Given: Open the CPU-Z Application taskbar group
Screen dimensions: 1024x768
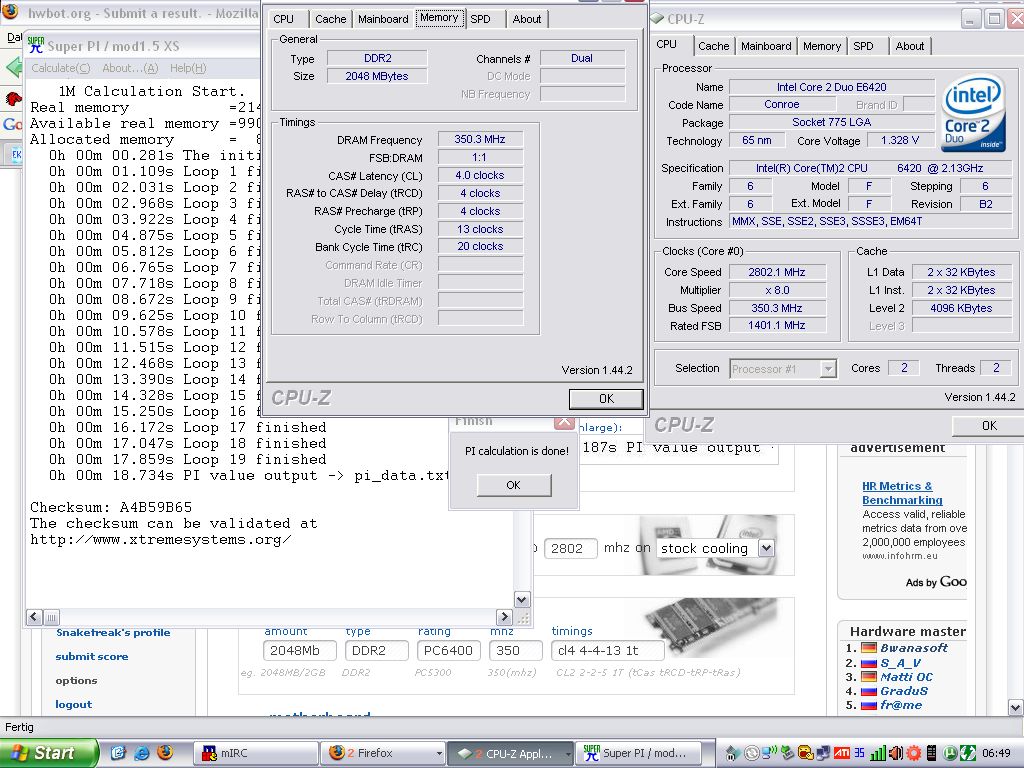Looking at the screenshot, I should coord(512,753).
